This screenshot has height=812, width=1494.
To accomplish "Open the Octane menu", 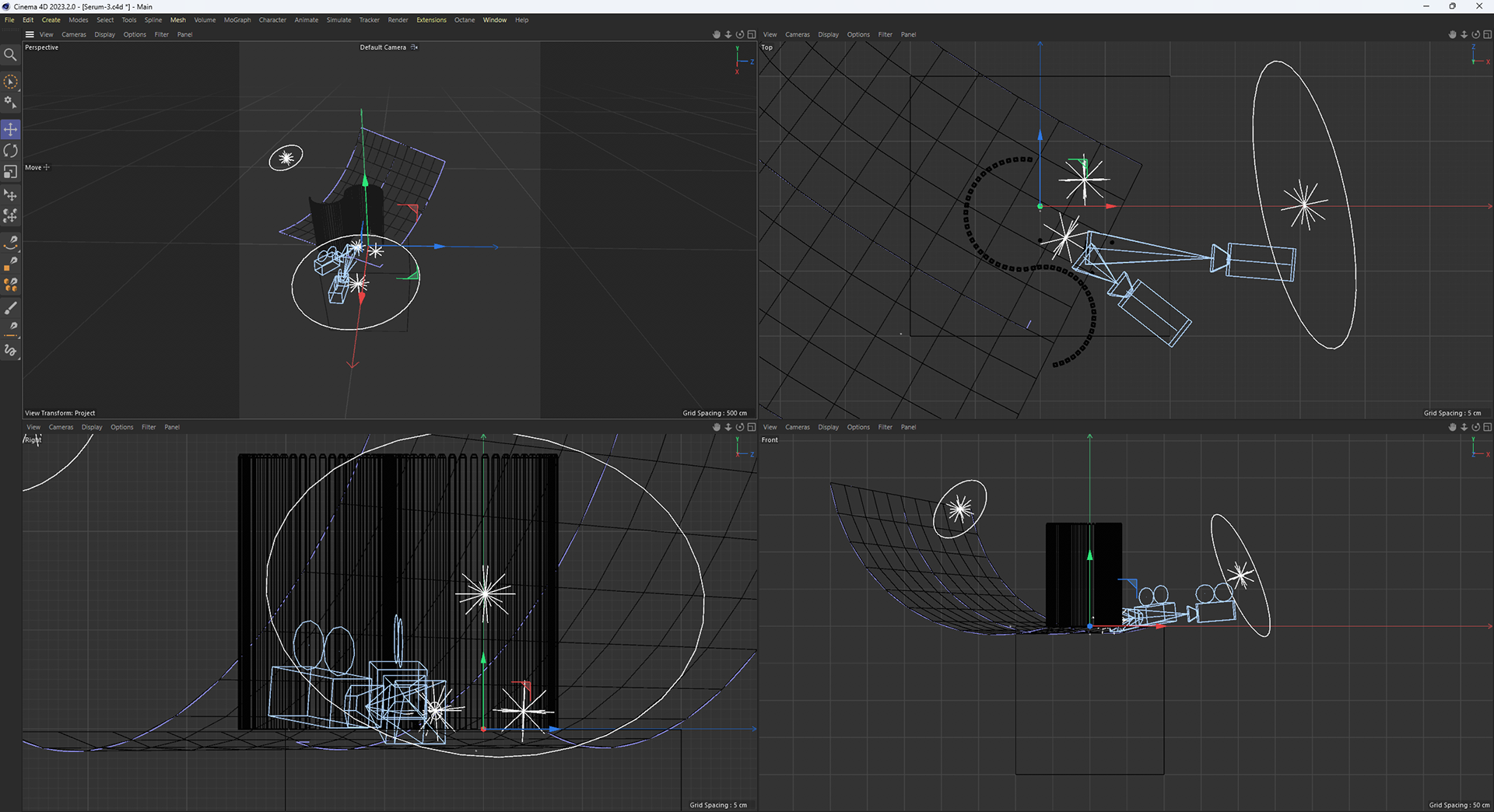I will coord(465,20).
